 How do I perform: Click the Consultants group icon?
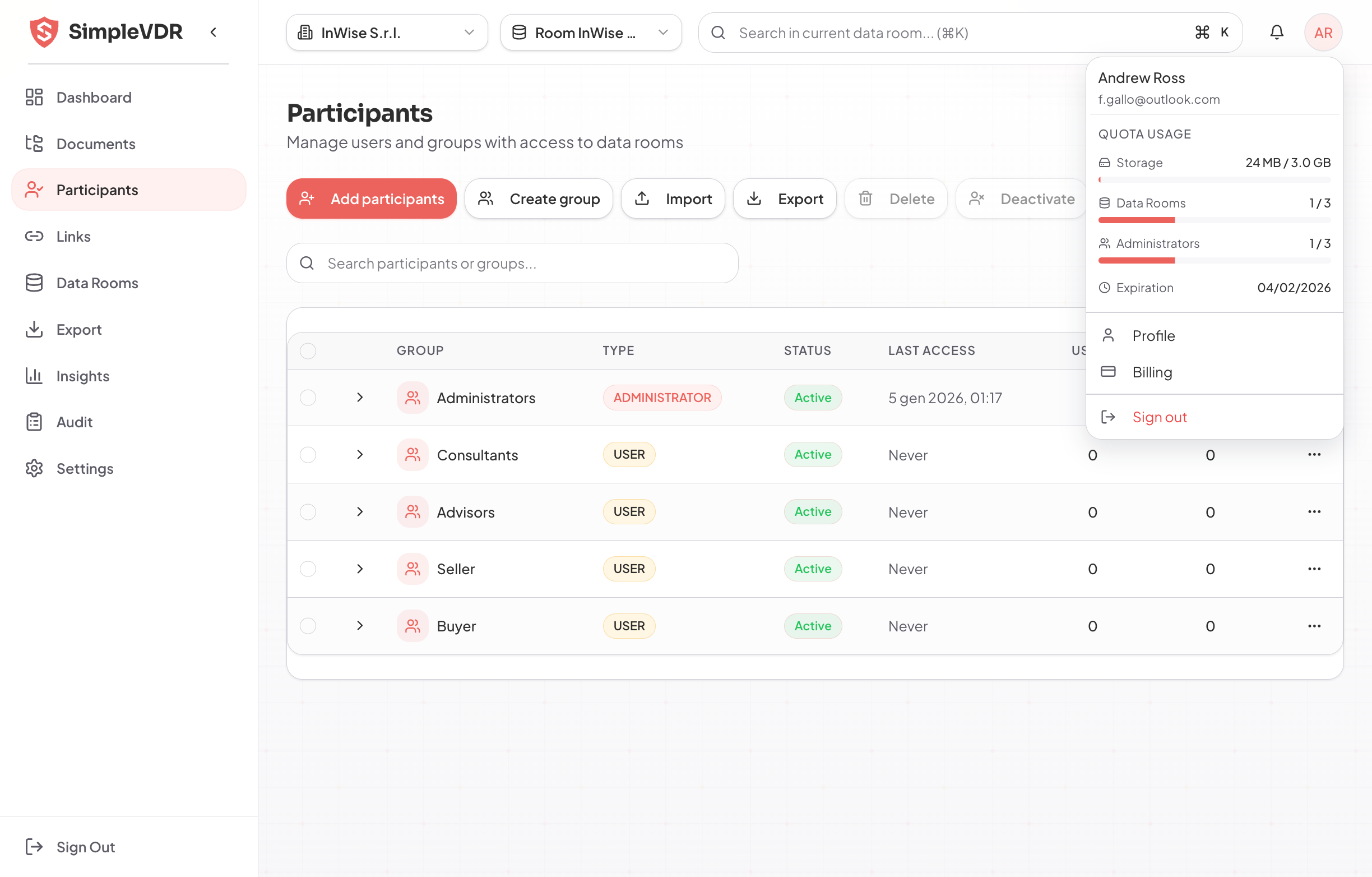[412, 455]
